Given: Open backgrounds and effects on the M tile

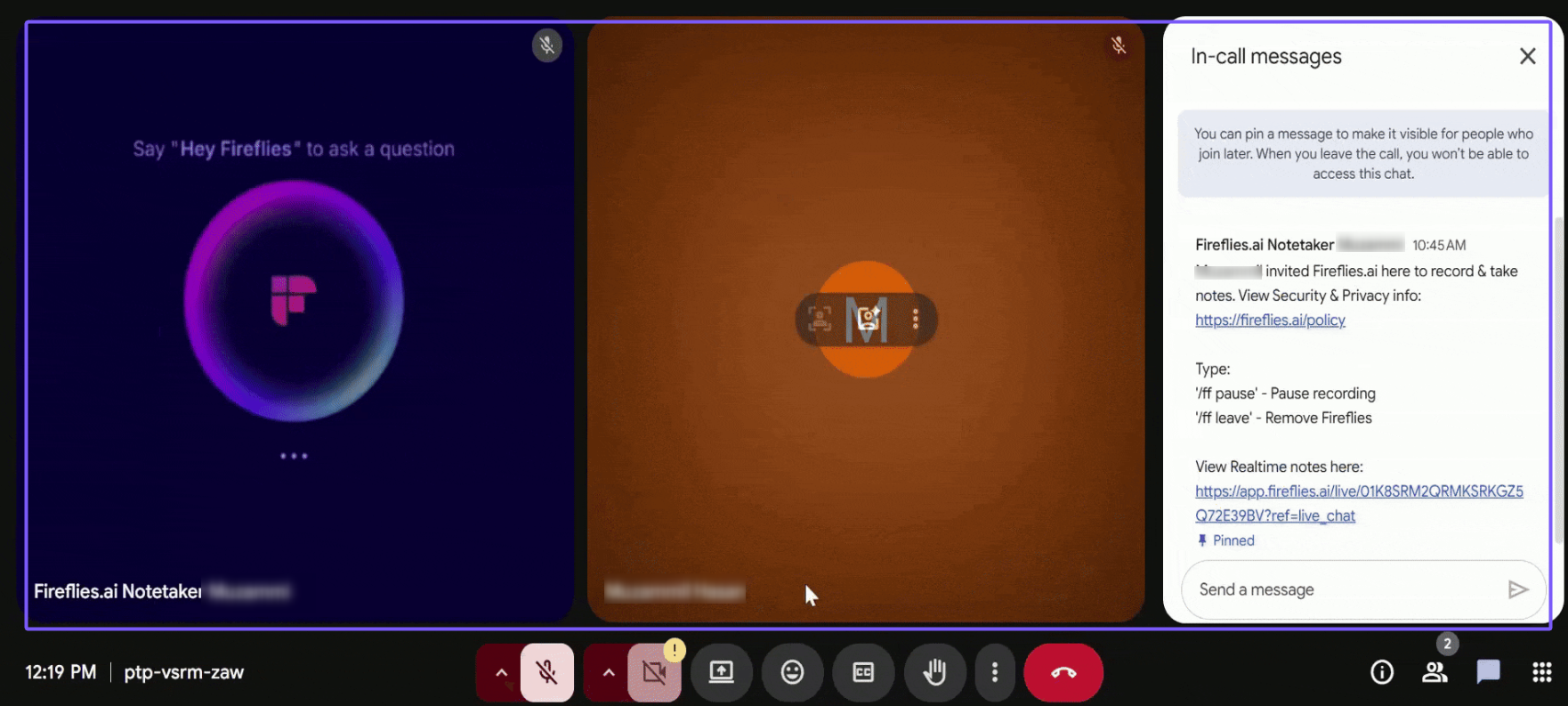Looking at the screenshot, I should 868,318.
